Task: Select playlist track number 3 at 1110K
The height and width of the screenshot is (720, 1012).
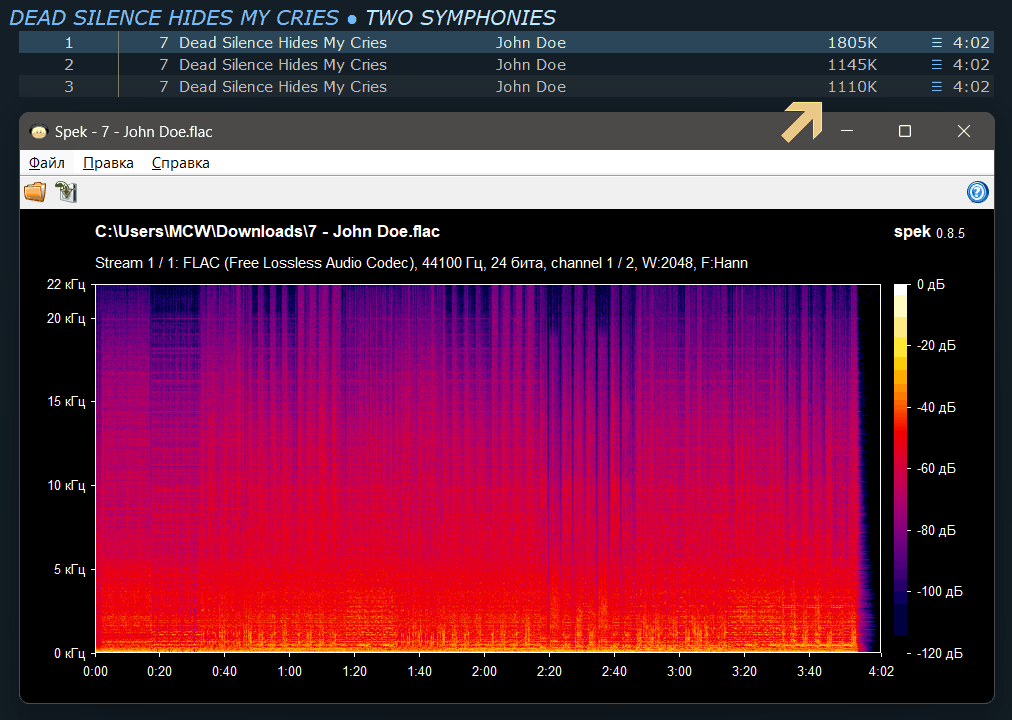Action: 283,87
